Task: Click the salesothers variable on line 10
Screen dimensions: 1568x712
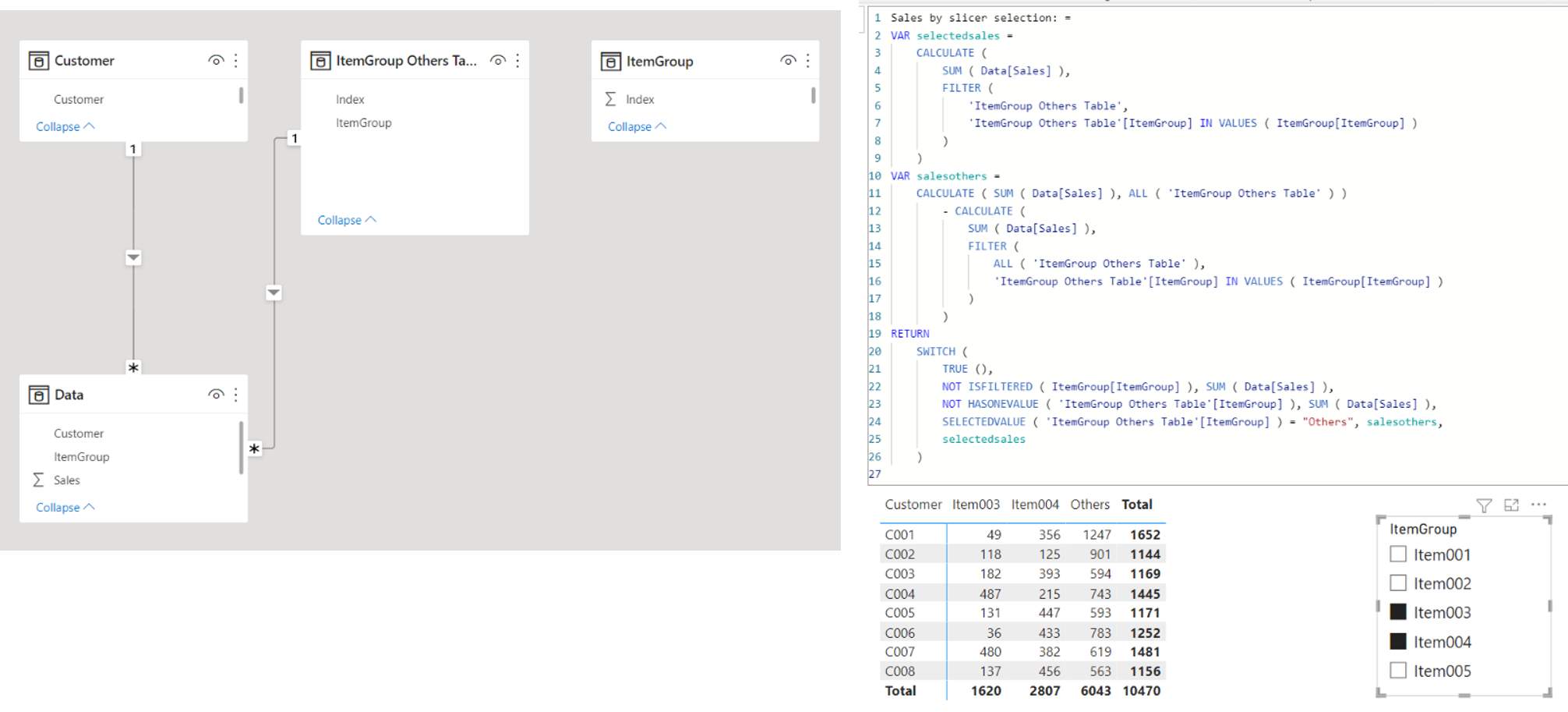Action: pos(952,176)
